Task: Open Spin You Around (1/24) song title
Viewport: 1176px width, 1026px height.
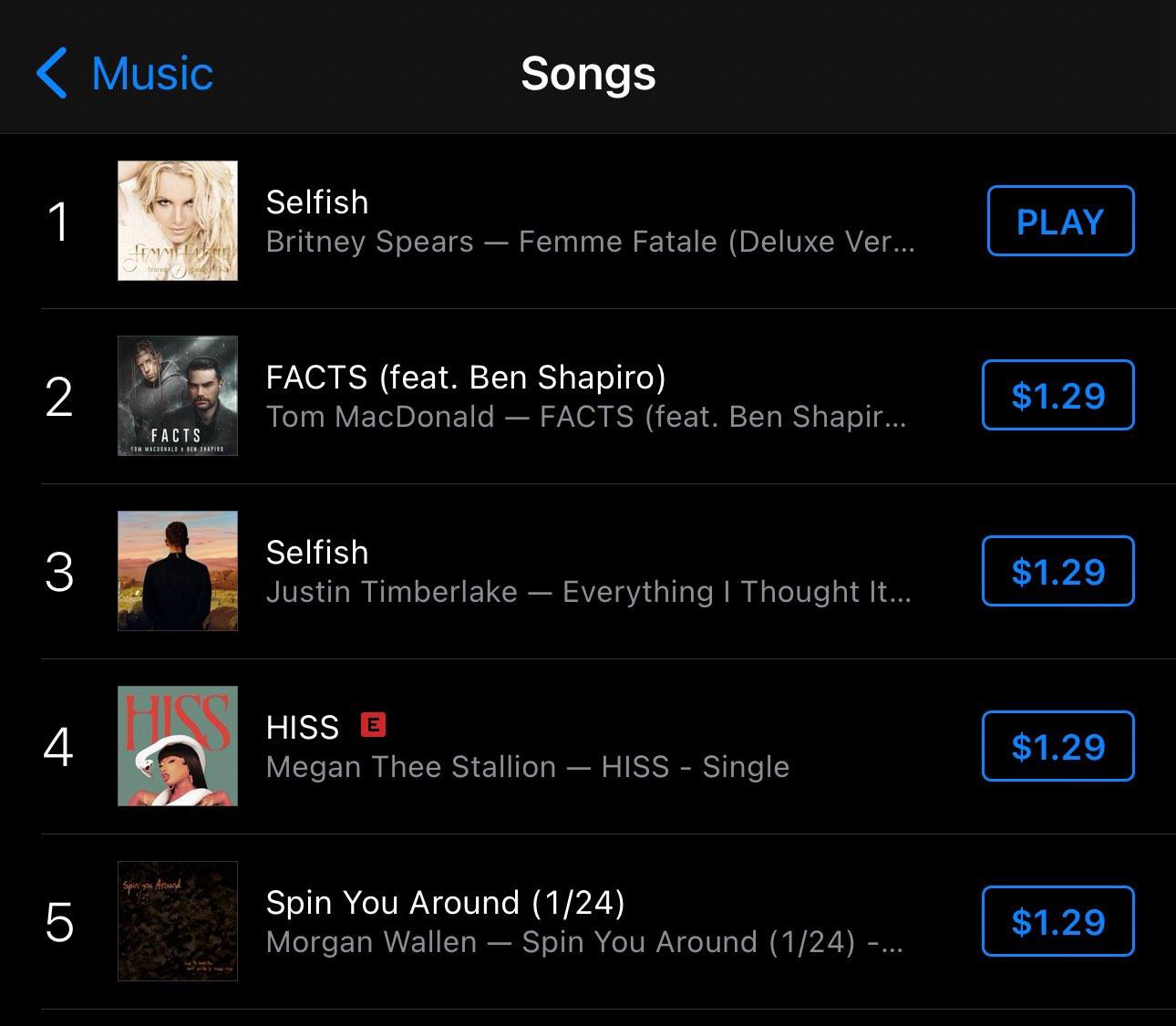Action: 446,902
